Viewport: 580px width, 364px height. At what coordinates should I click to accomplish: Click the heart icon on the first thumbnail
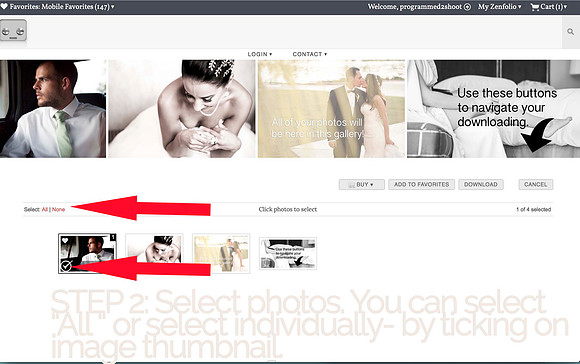65,240
